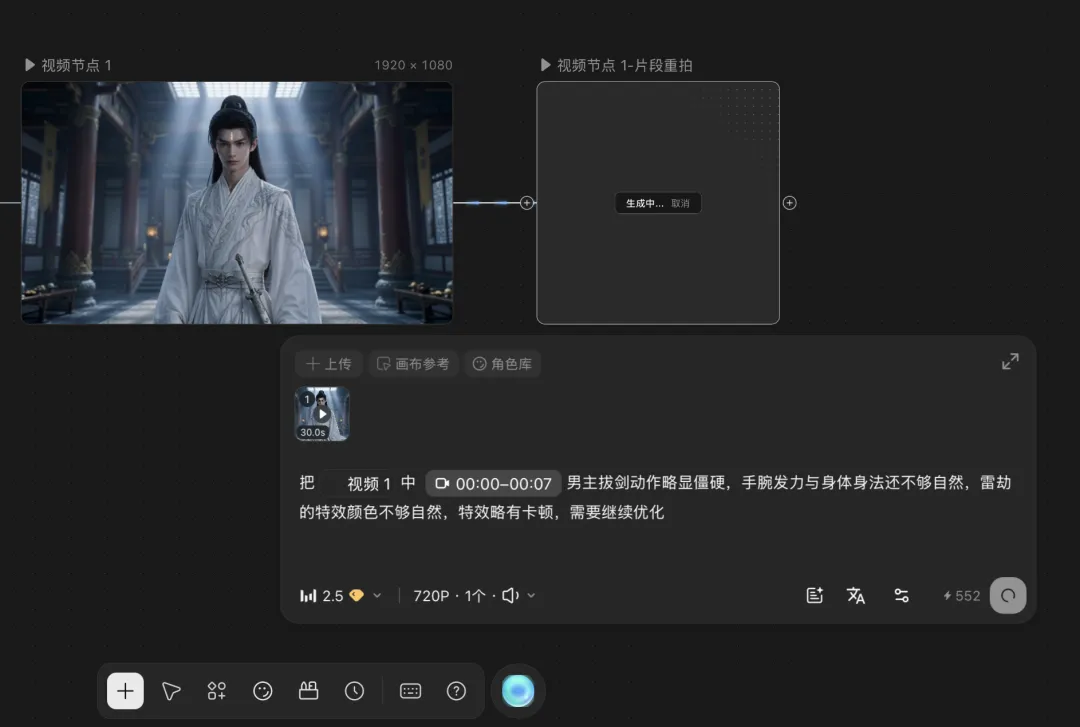The image size is (1080, 727).
Task: Open the character face icon in toolbar
Action: (262, 690)
